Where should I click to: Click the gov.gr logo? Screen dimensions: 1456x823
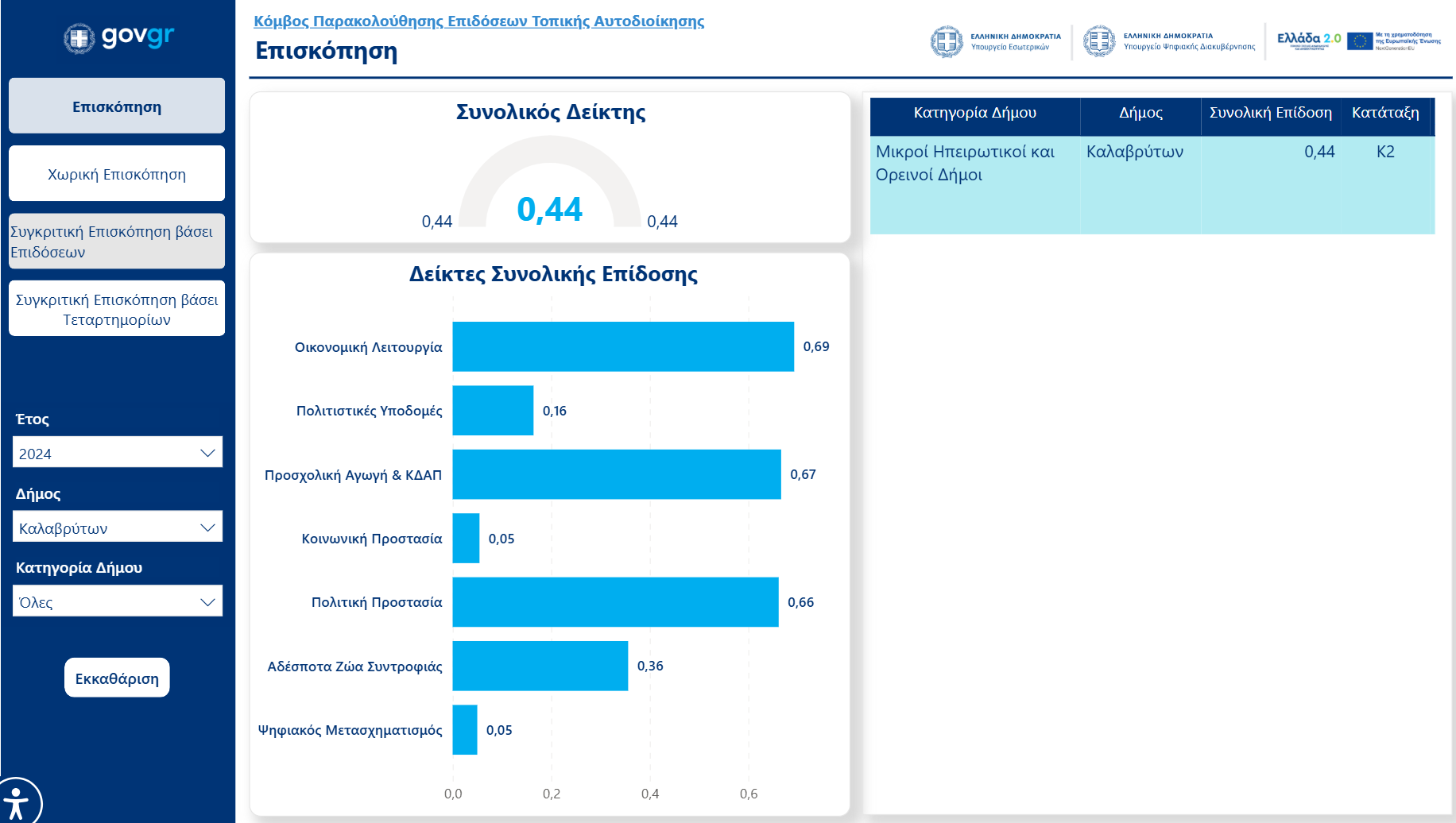[x=118, y=37]
